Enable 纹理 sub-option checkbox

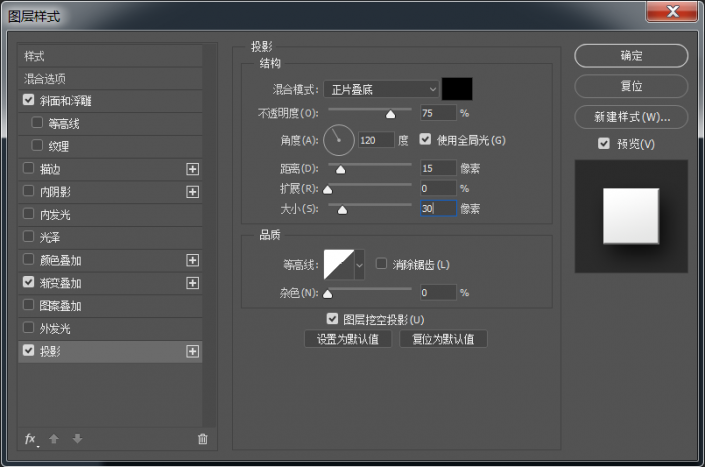tap(37, 145)
